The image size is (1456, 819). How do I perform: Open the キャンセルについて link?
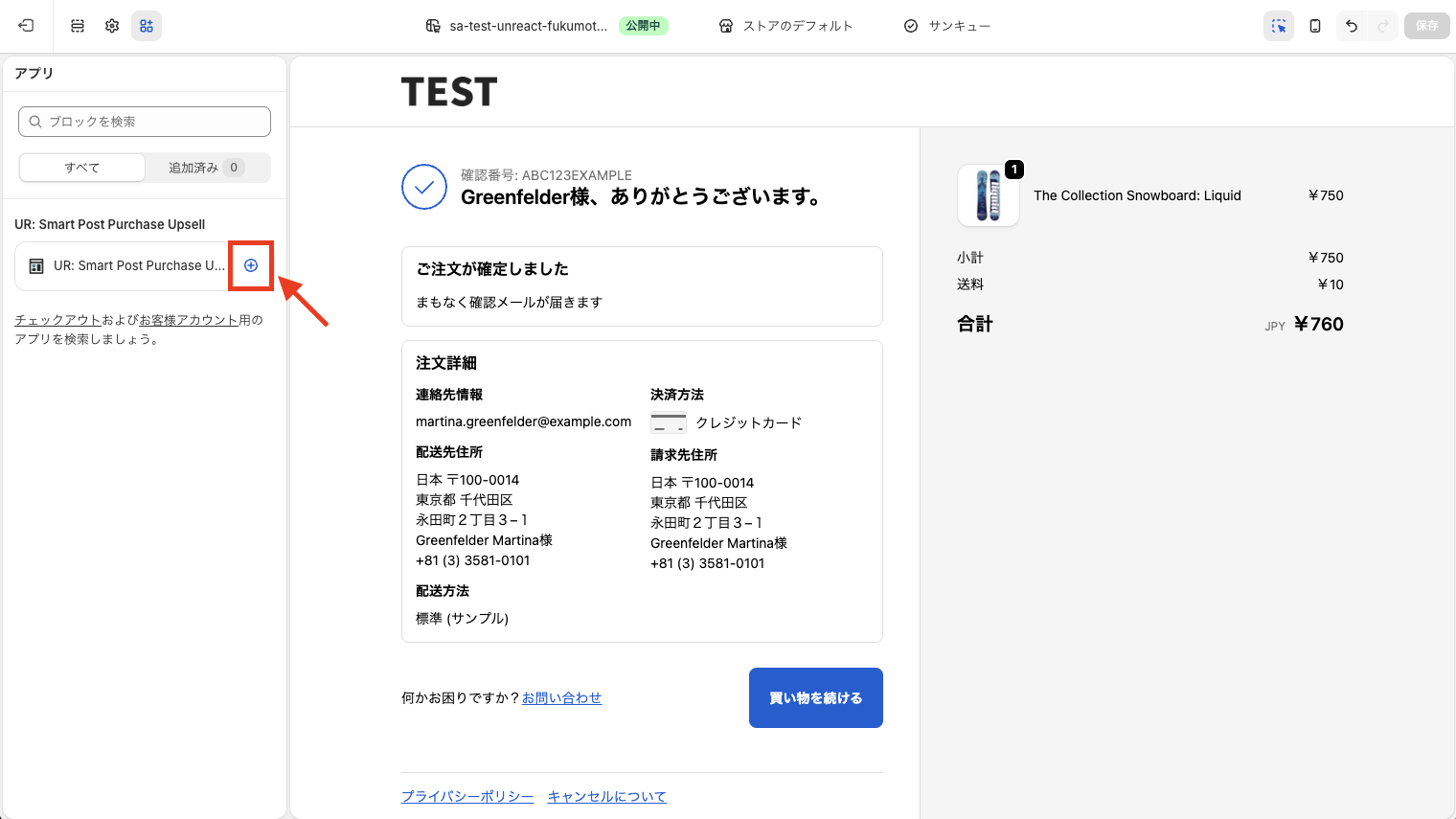(606, 797)
